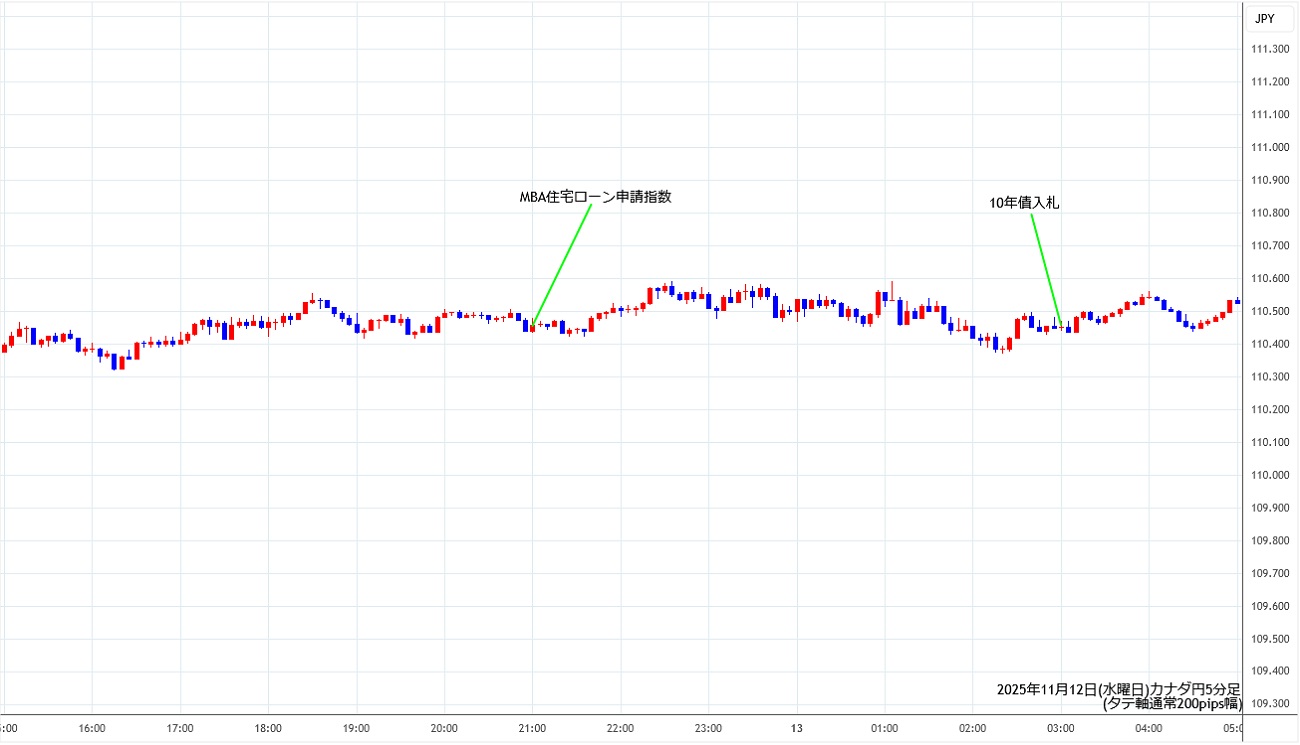Click the 03:00 time axis label
Screen dimensions: 1300x745
(1060, 728)
